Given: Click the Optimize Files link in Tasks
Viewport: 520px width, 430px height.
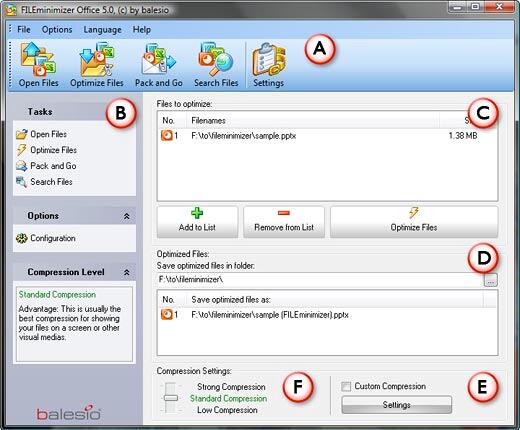Looking at the screenshot, I should click(54, 150).
